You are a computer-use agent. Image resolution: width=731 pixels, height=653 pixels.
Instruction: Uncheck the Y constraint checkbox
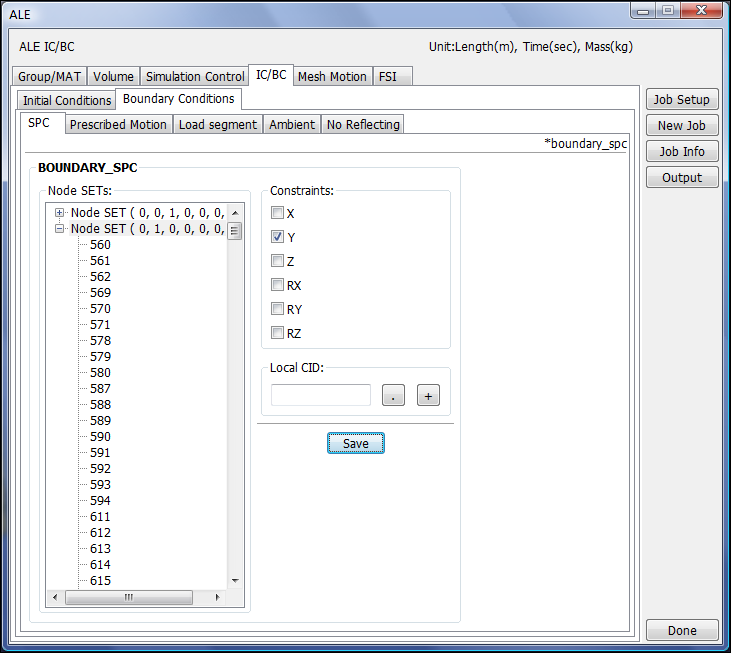[x=278, y=238]
